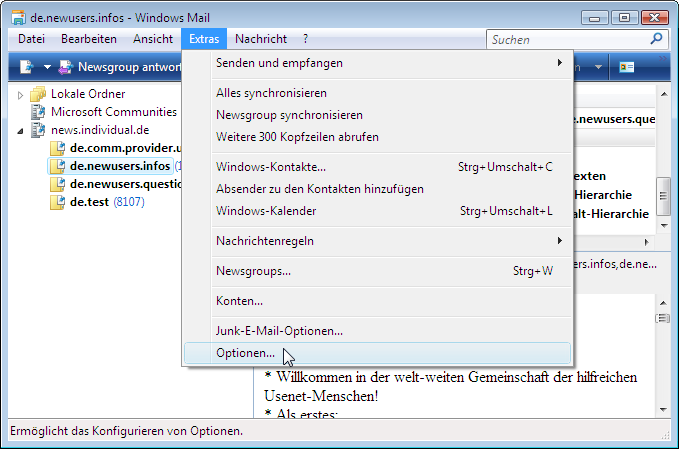Click the de.newusers.infos newsgroup icon
Image resolution: width=679 pixels, height=449 pixels.
(58, 166)
